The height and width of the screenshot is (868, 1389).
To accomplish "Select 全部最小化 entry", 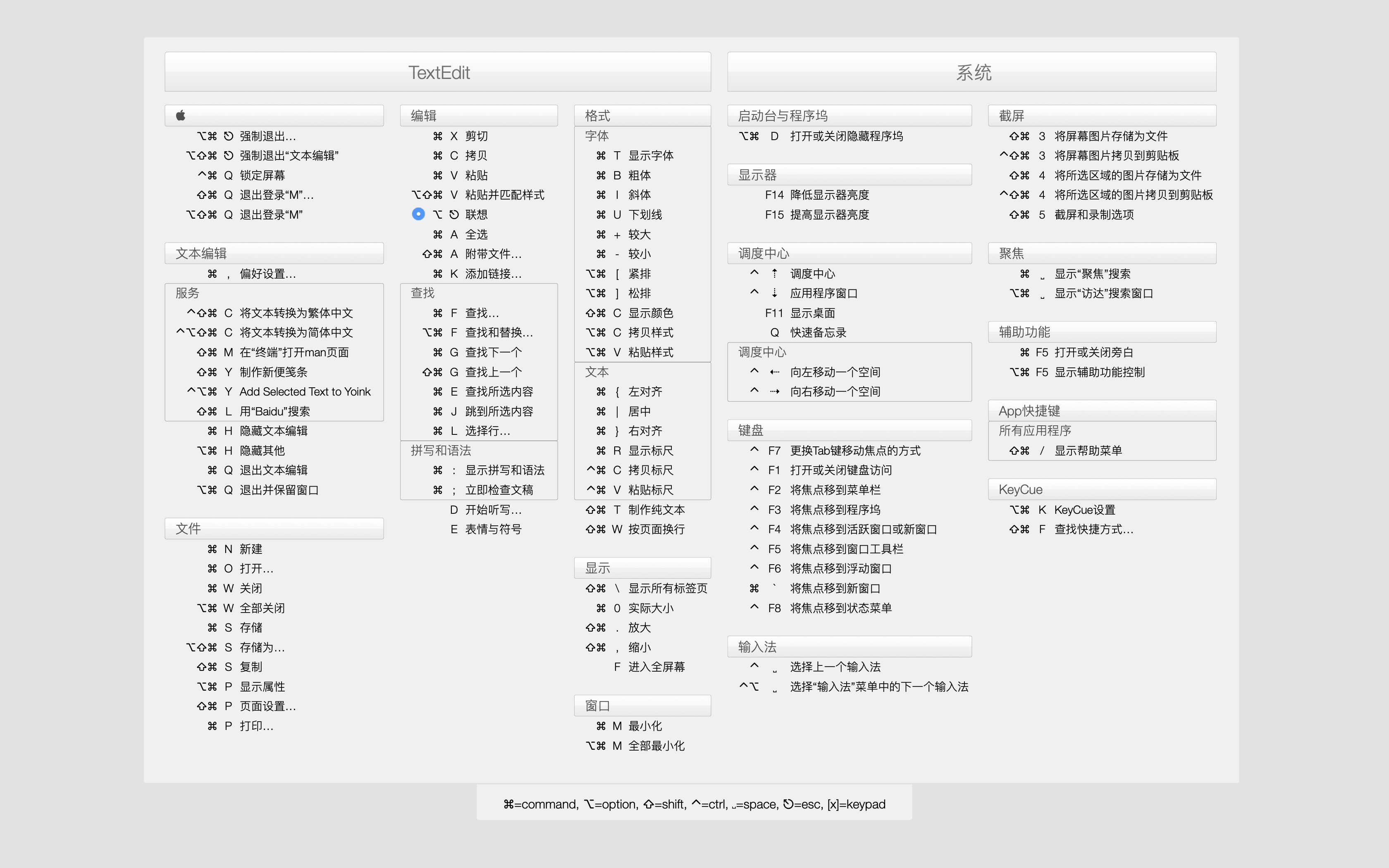I will [635, 746].
